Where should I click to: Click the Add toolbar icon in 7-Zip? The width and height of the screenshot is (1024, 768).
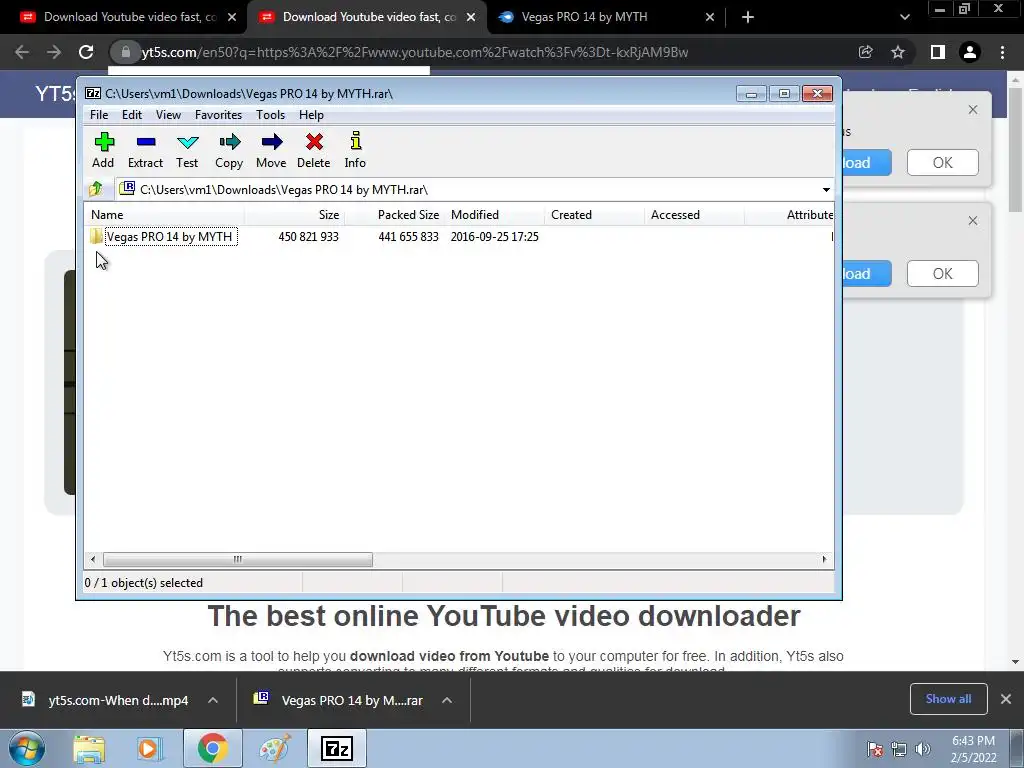(103, 150)
